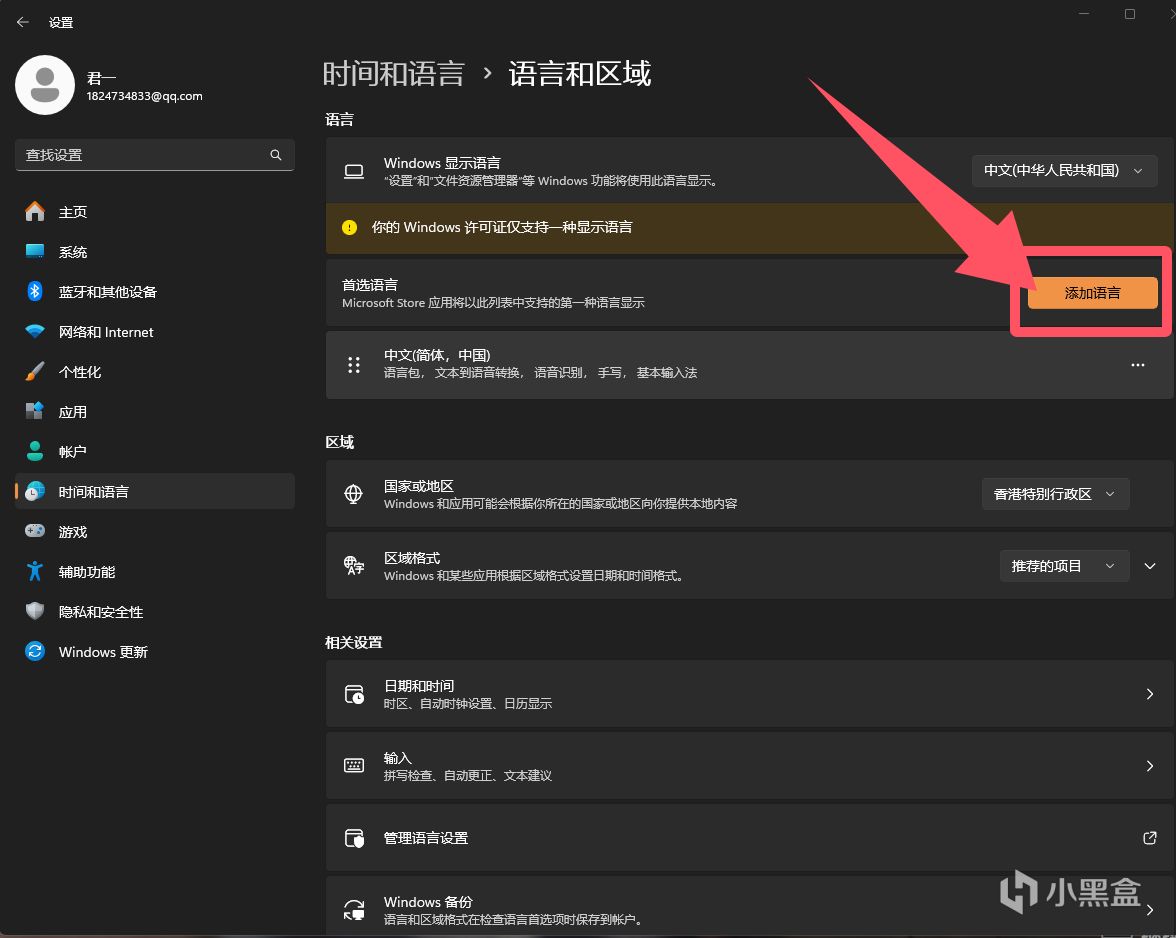1176x938 pixels.
Task: Click the 应用 apps icon
Action: [x=34, y=411]
